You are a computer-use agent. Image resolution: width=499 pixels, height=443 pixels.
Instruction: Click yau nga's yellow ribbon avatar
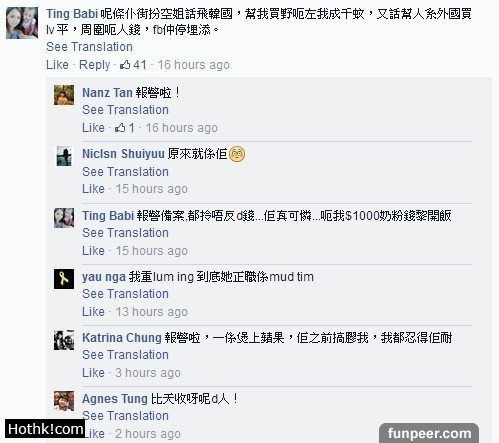64,279
